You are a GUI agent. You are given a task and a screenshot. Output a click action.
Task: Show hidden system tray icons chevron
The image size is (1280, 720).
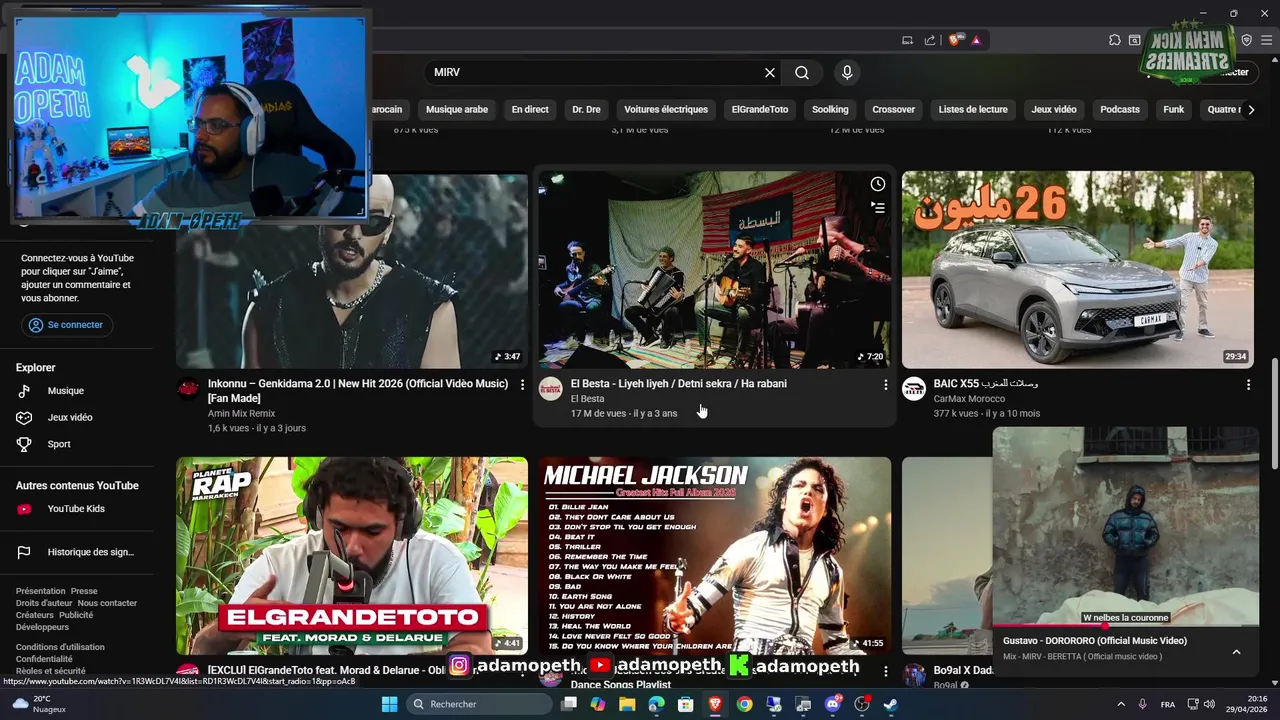pyautogui.click(x=1121, y=704)
